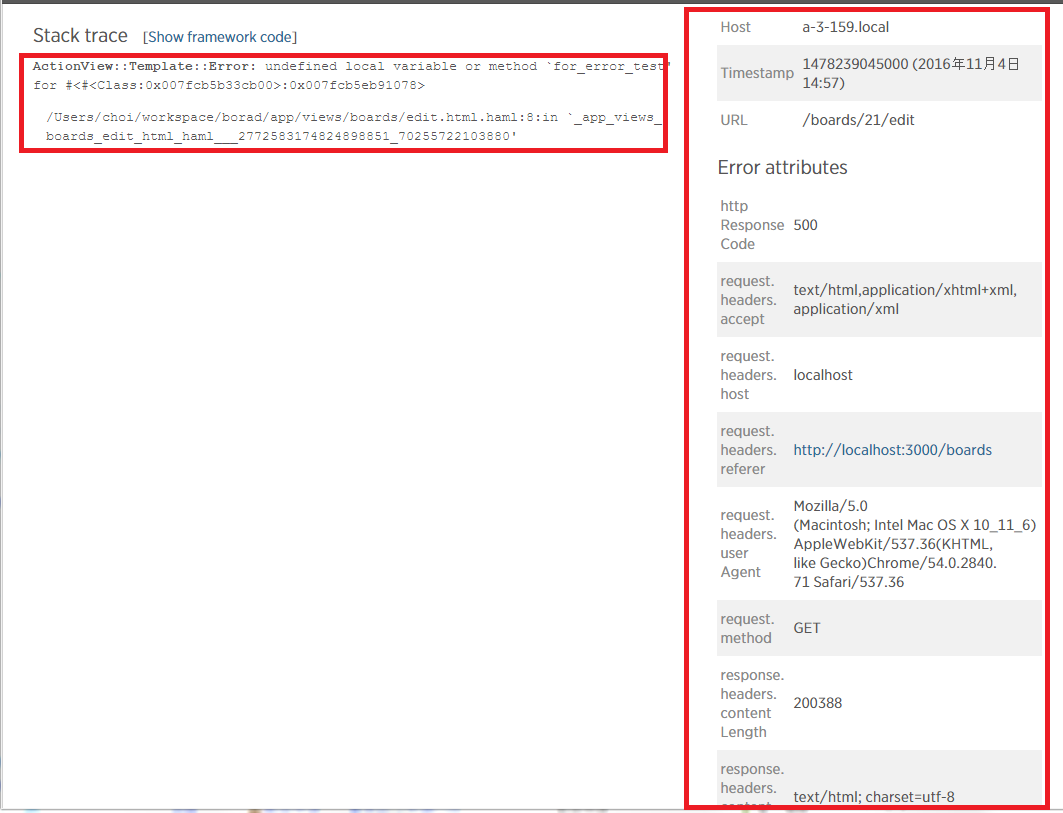Viewport: 1063px width, 813px height.
Task: Click the Host value a-3-159.local
Action: (x=845, y=27)
